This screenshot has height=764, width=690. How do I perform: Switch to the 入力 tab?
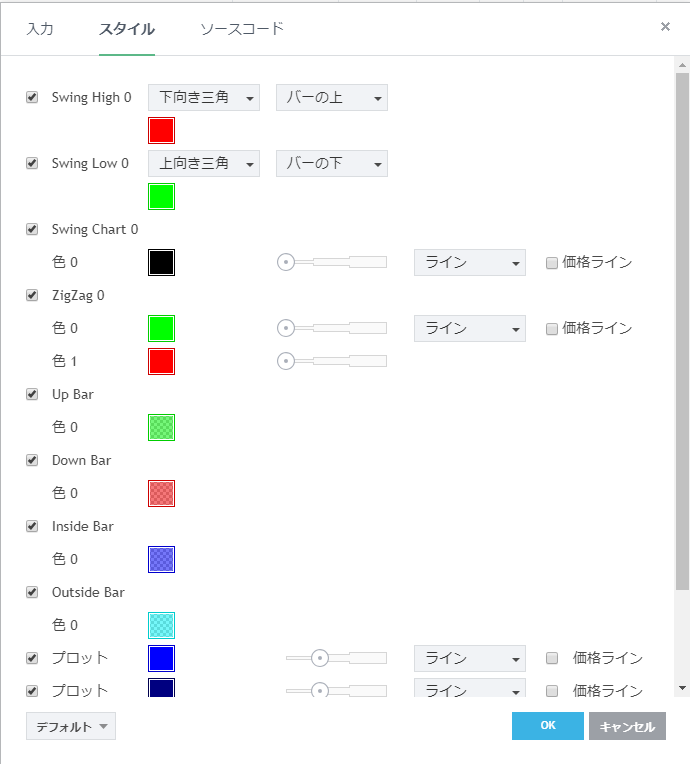40,29
